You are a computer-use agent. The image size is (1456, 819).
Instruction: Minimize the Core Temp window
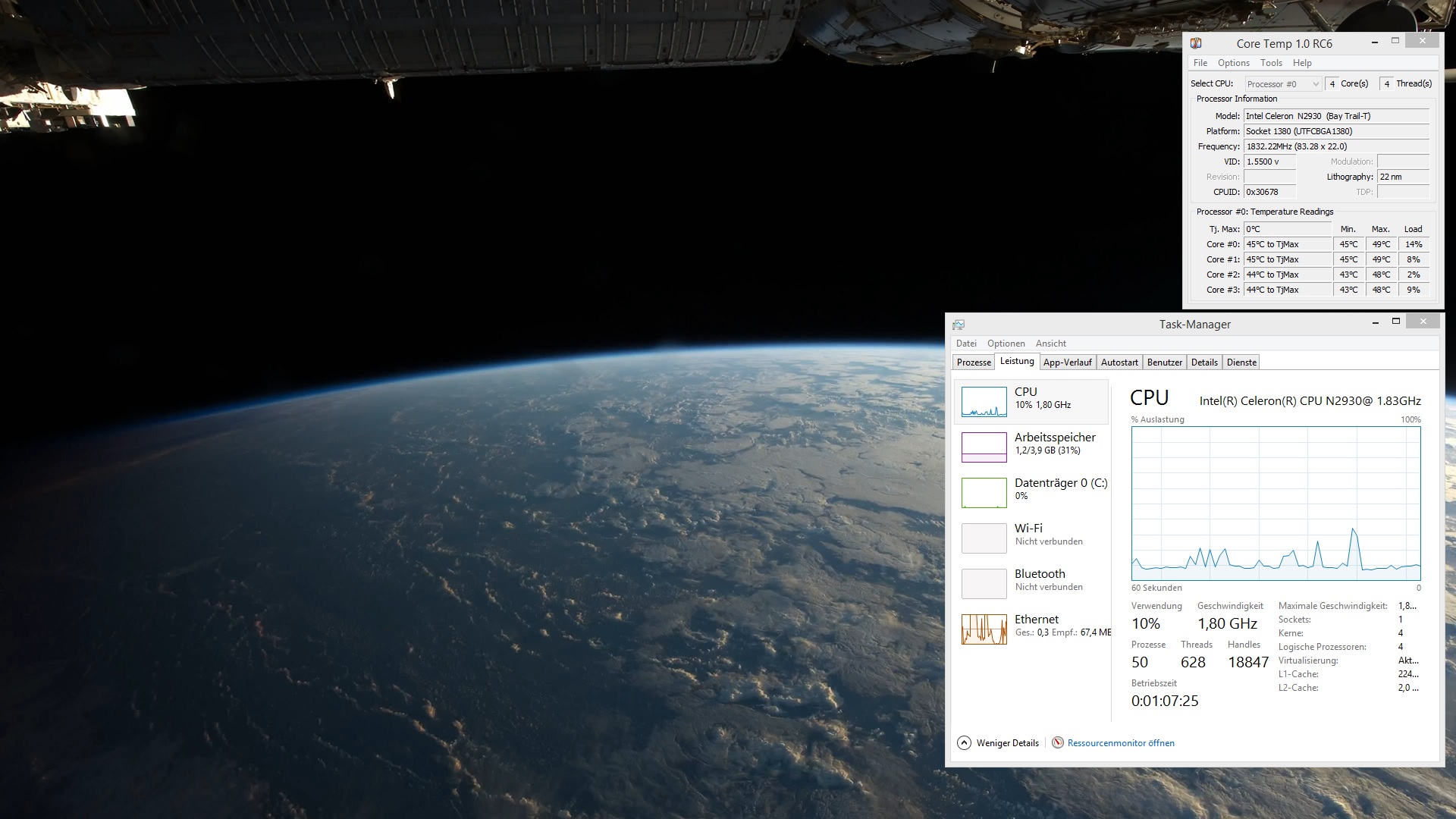pos(1375,42)
